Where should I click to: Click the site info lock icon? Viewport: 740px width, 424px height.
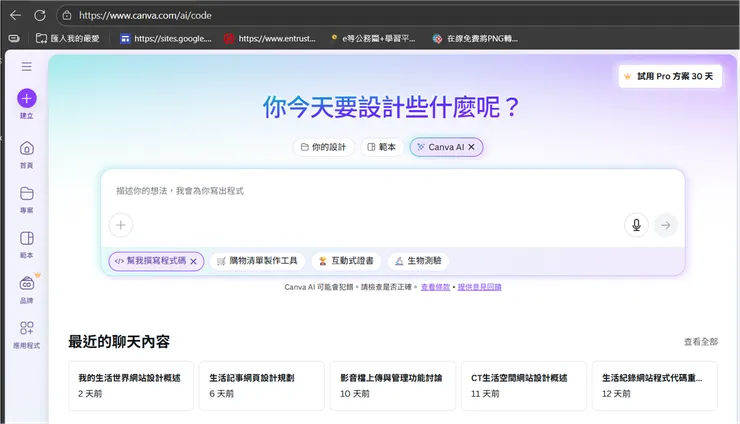[x=67, y=16]
